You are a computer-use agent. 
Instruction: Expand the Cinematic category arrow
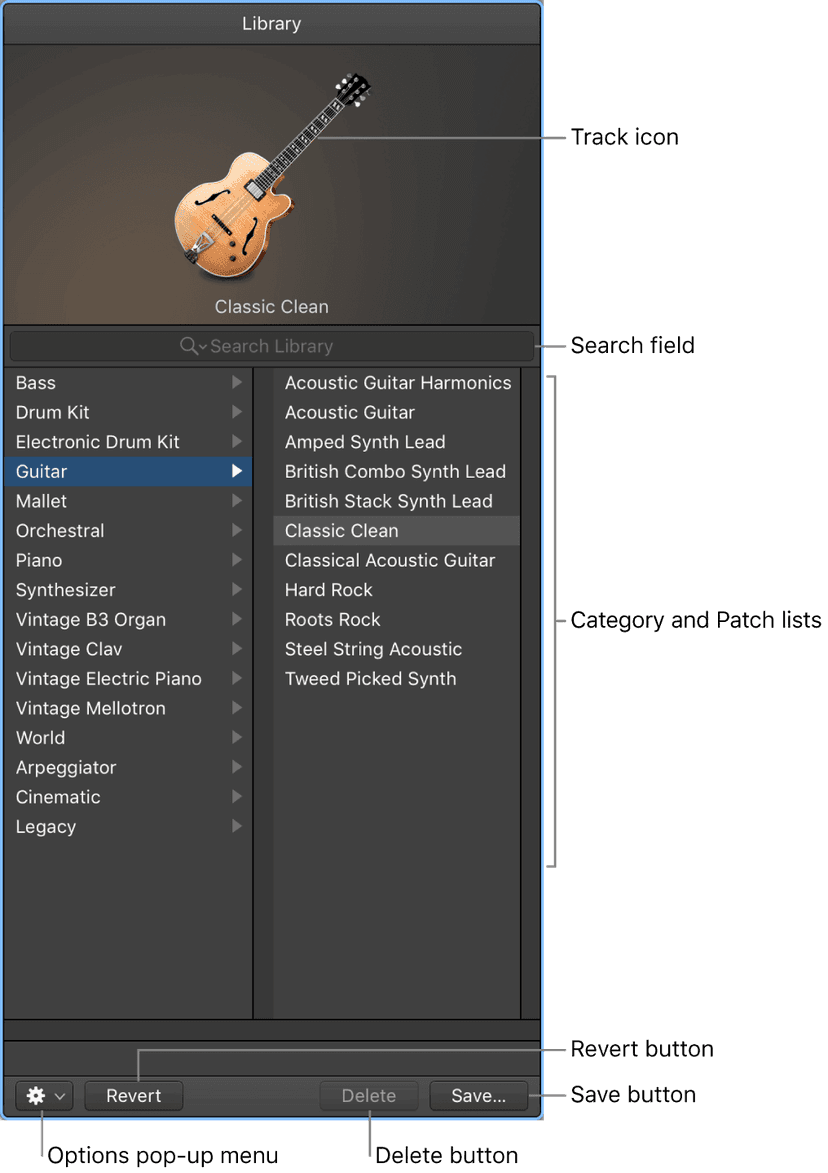(237, 796)
